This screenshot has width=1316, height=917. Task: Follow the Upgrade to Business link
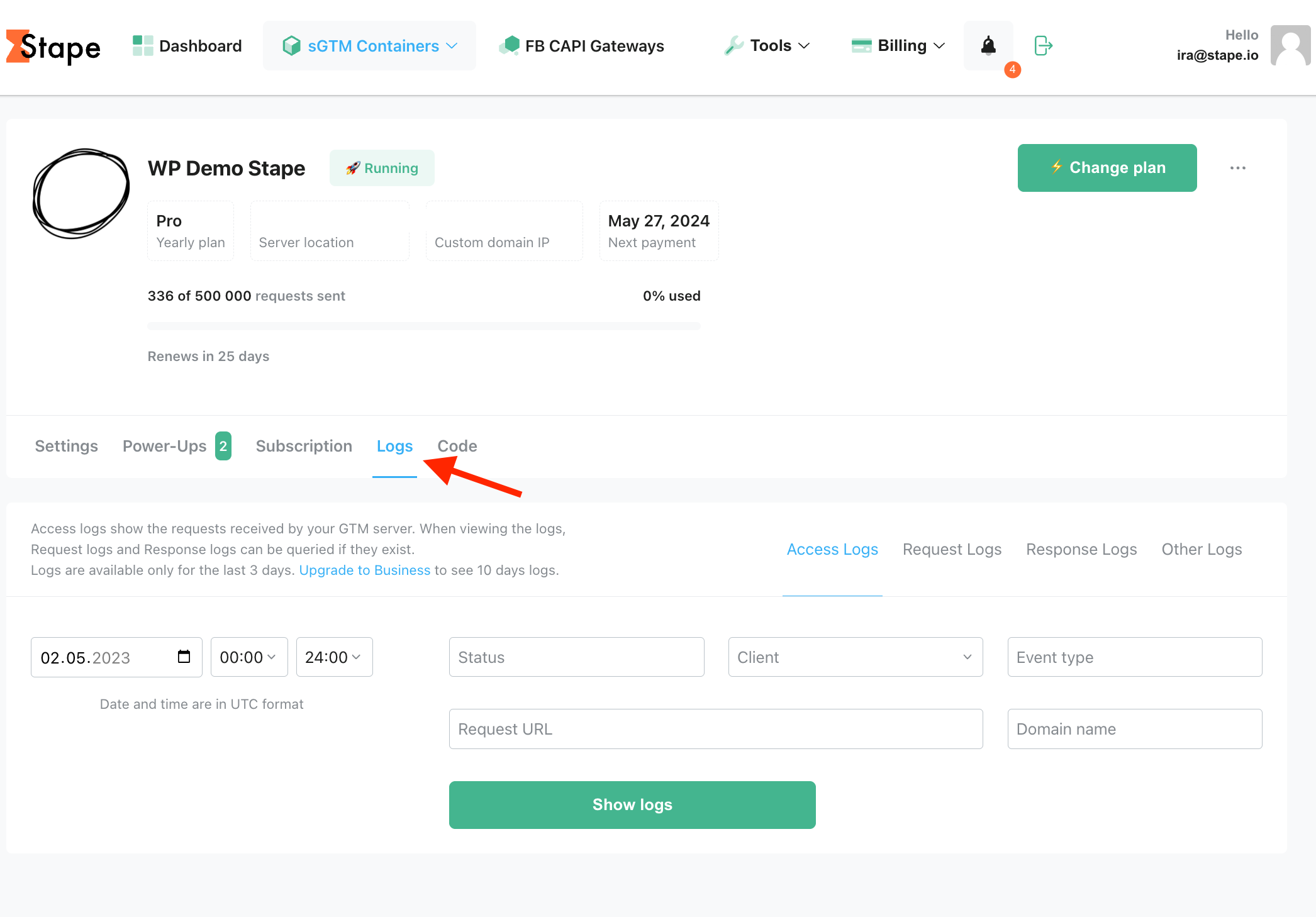pyautogui.click(x=365, y=570)
